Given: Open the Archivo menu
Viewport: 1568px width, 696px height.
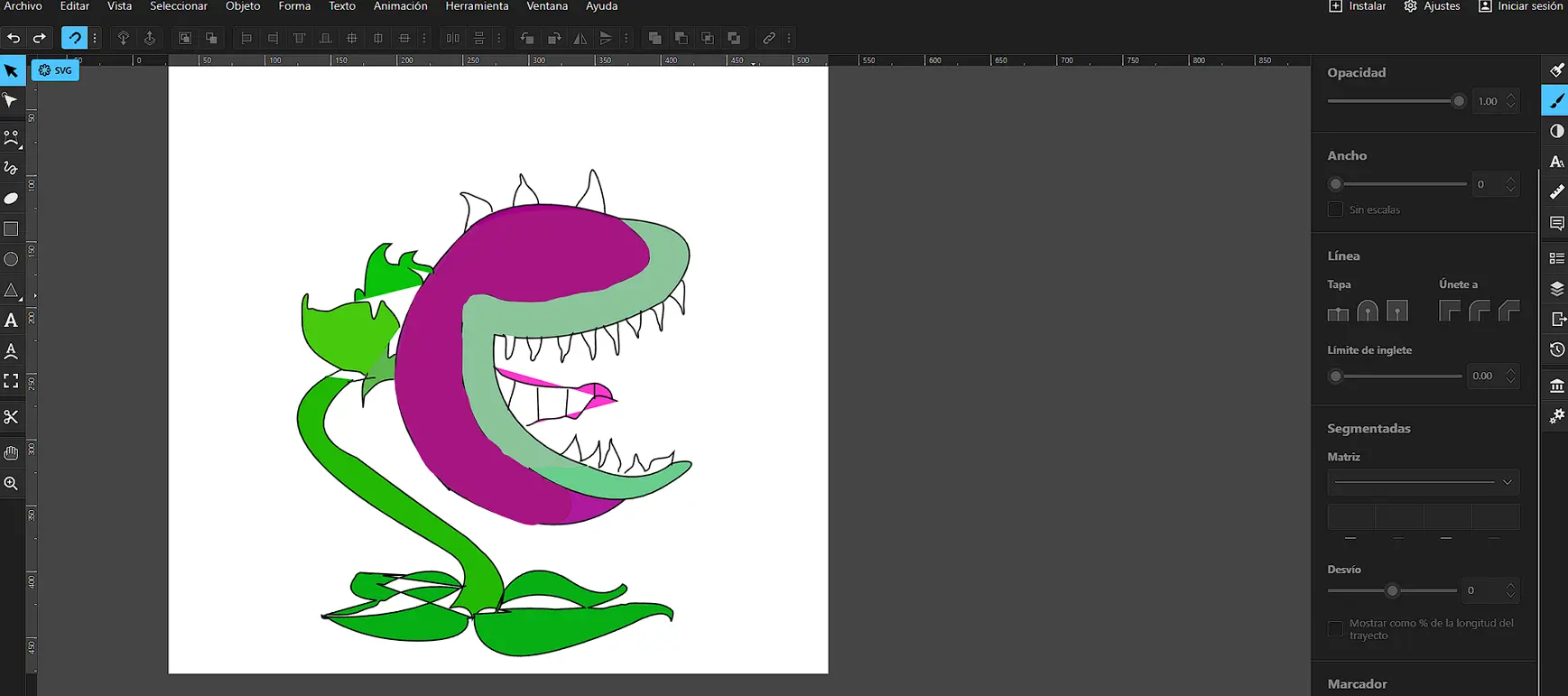Looking at the screenshot, I should coord(23,6).
